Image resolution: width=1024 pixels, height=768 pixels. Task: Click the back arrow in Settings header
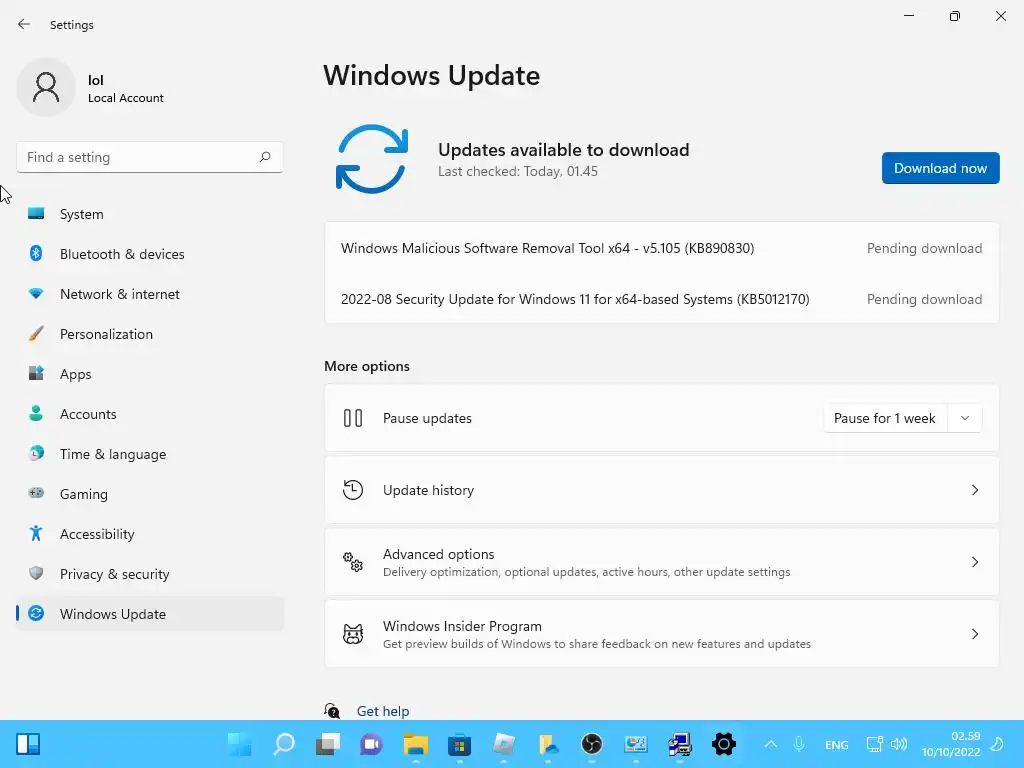click(24, 24)
